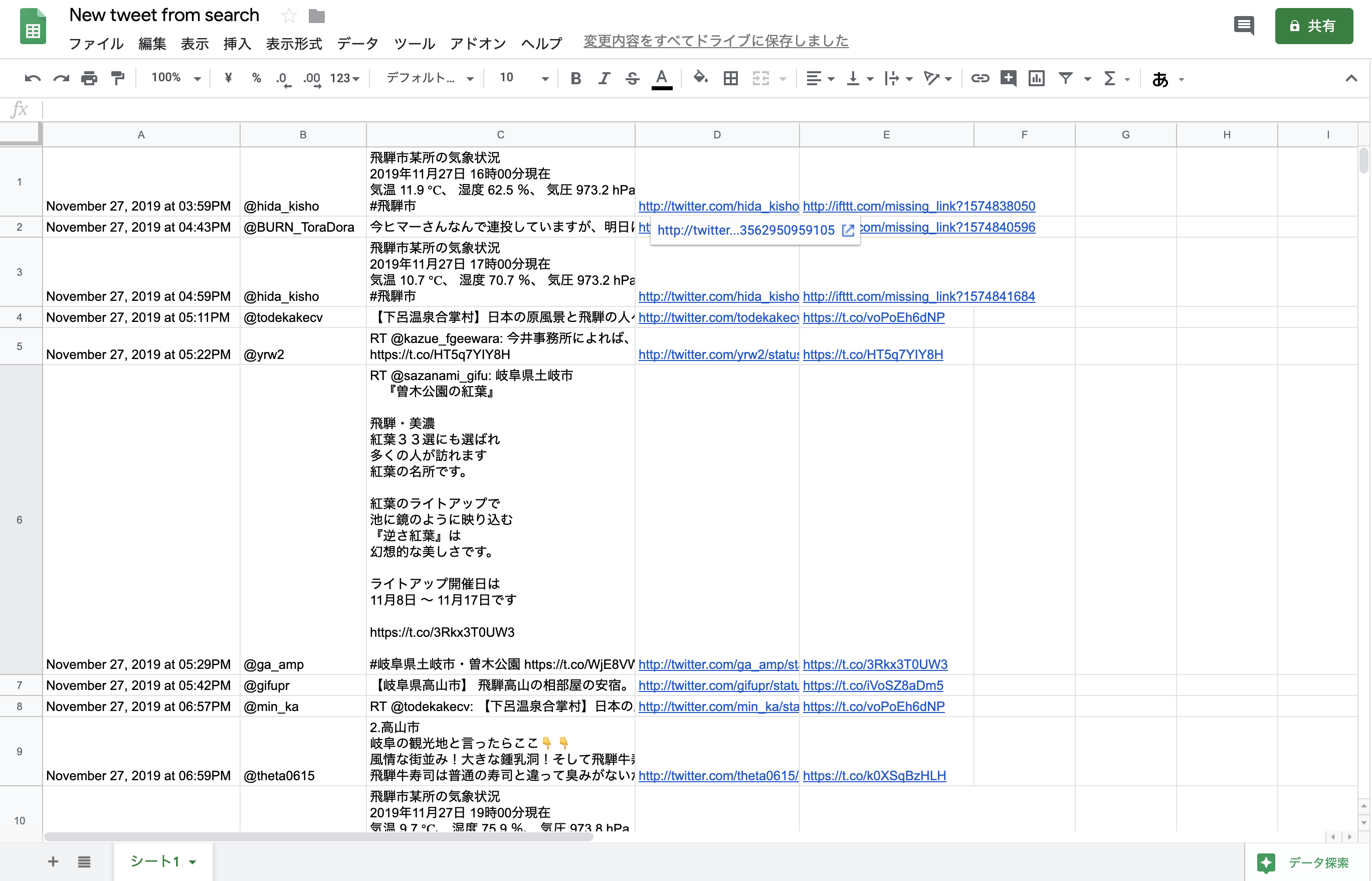Open the all sheets list icon

[x=84, y=861]
